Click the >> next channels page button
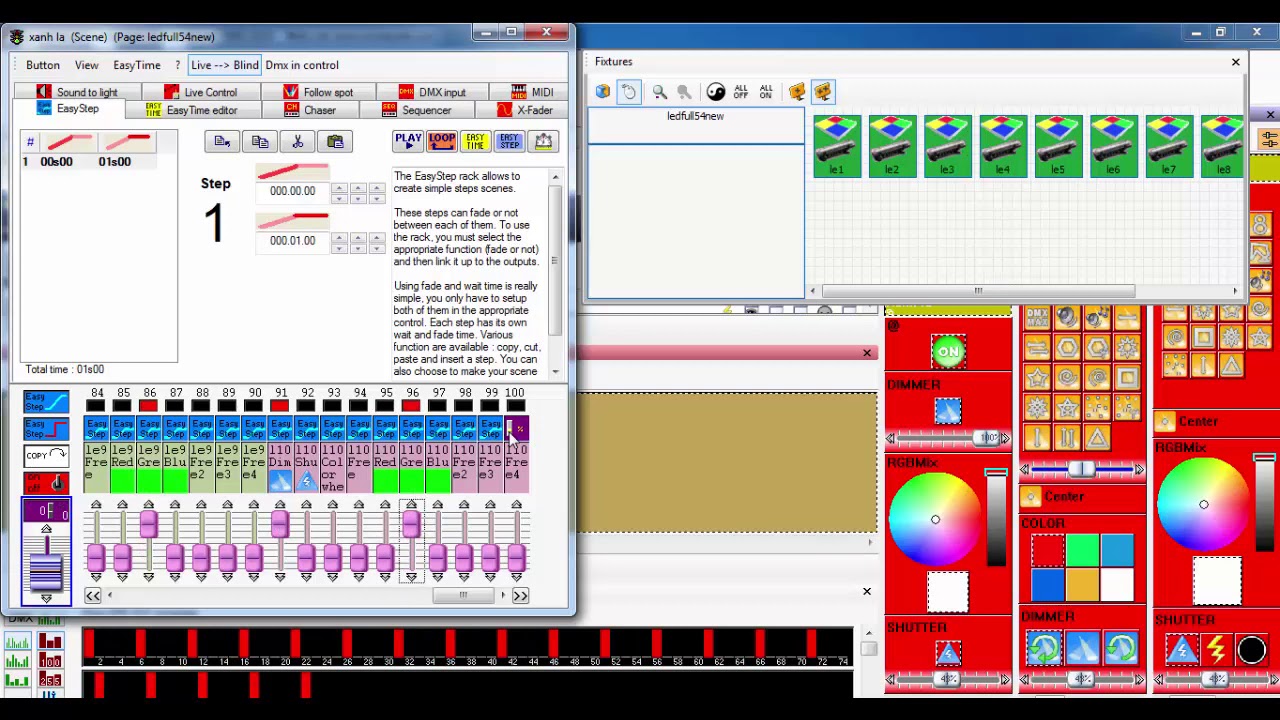Screen dimensions: 1280x720 [x=520, y=596]
